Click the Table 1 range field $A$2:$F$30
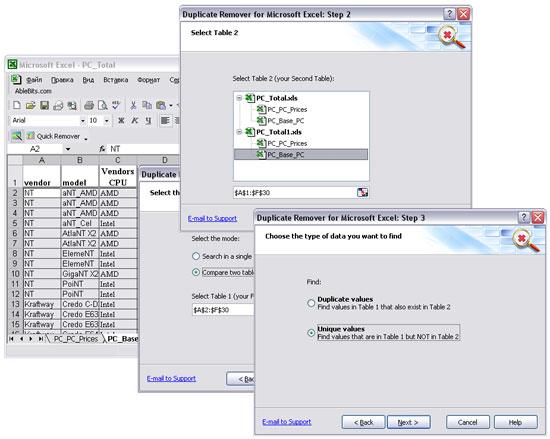This screenshot has width=550, height=439. [223, 310]
